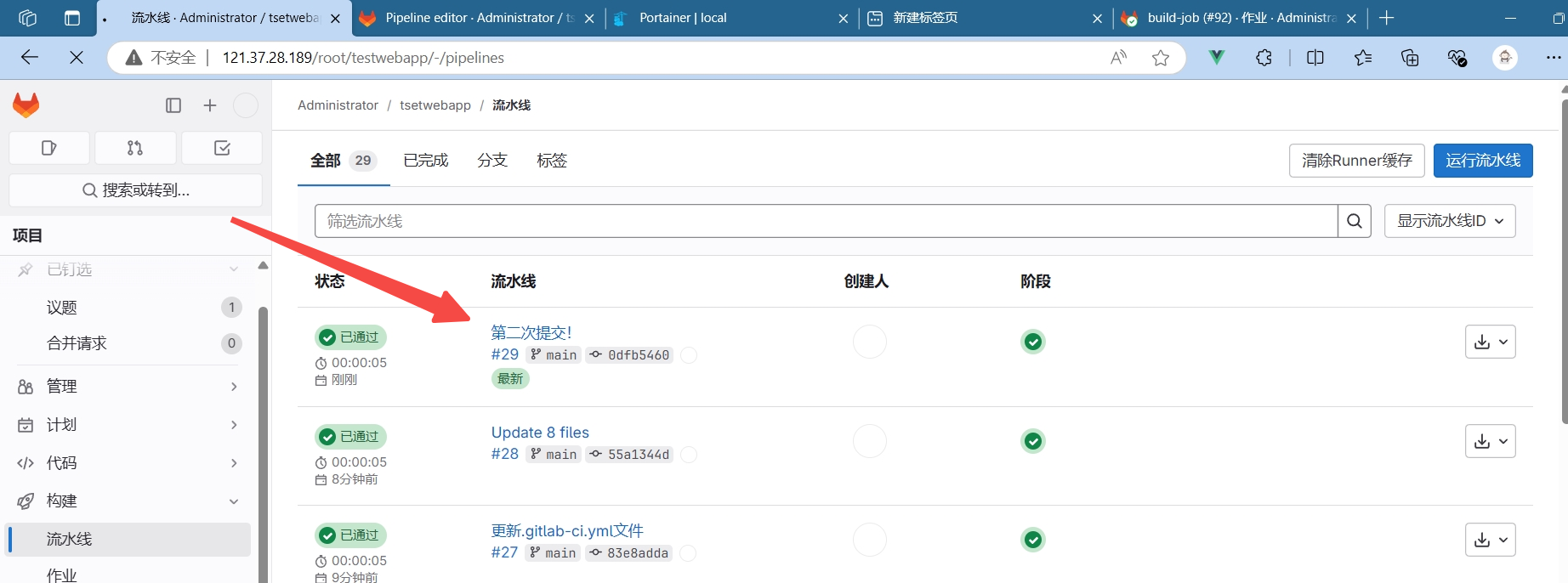The height and width of the screenshot is (583, 1568).
Task: Go to tsetwebapp breadcrumb
Action: coord(435,105)
